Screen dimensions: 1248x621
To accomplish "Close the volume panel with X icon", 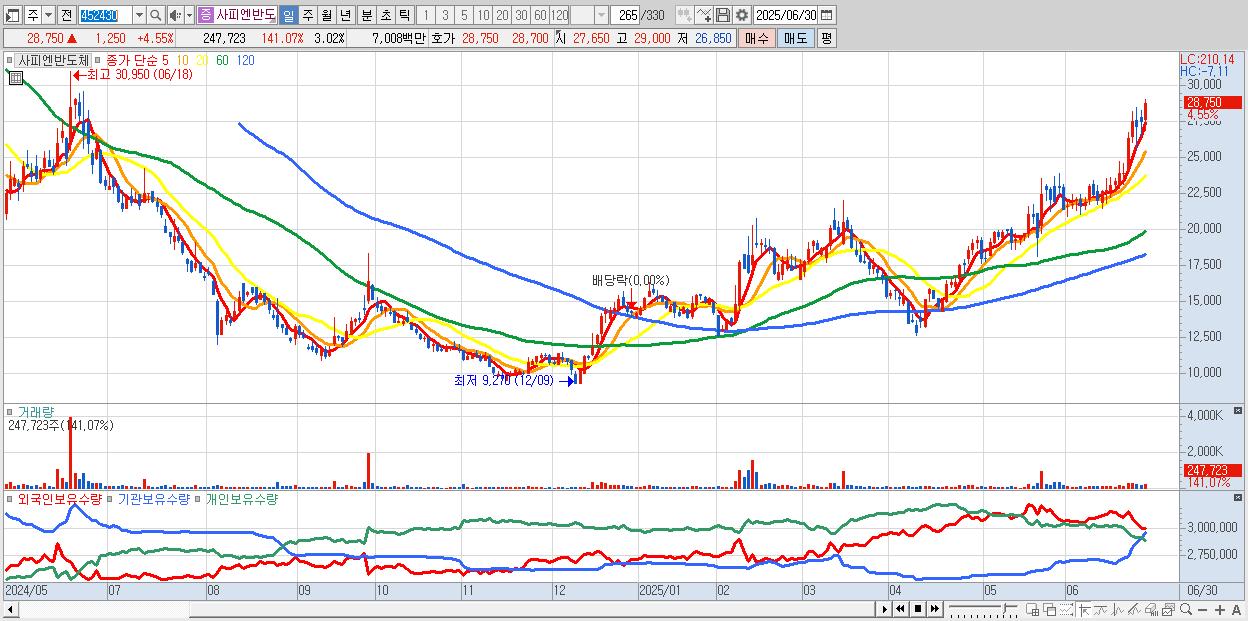I will pos(1239,411).
